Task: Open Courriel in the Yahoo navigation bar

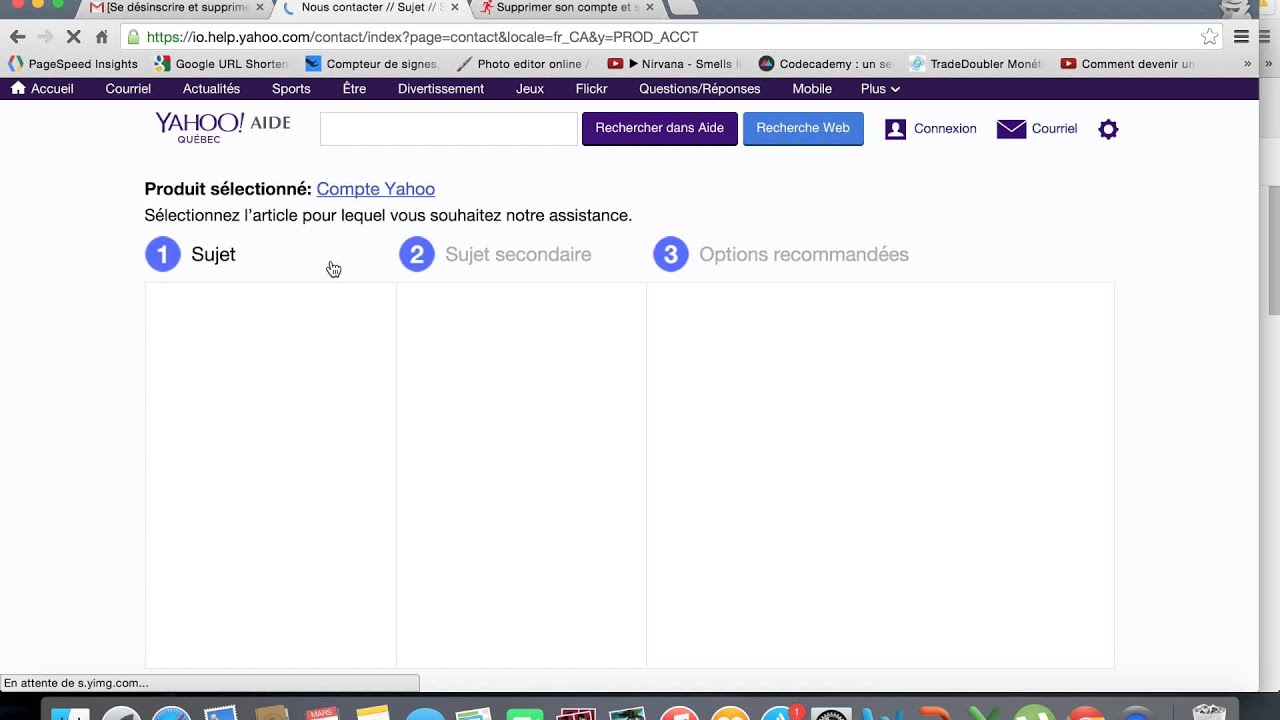Action: (x=128, y=89)
